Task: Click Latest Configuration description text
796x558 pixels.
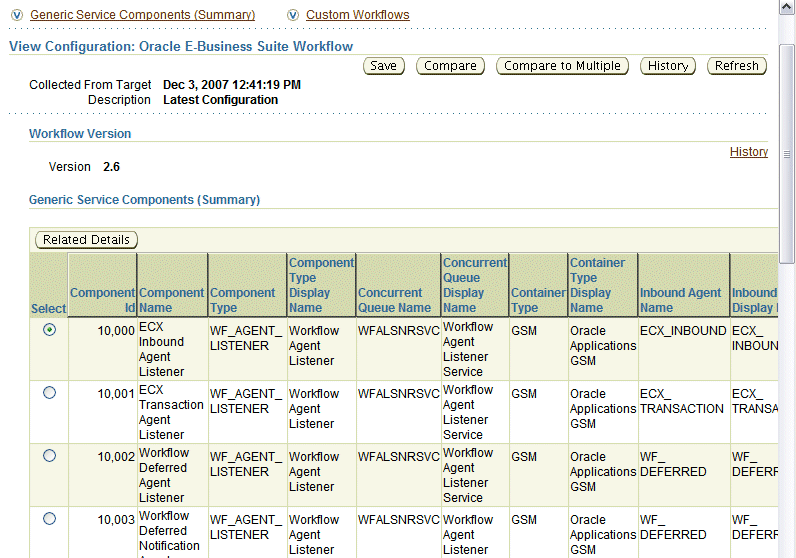Action: click(220, 100)
